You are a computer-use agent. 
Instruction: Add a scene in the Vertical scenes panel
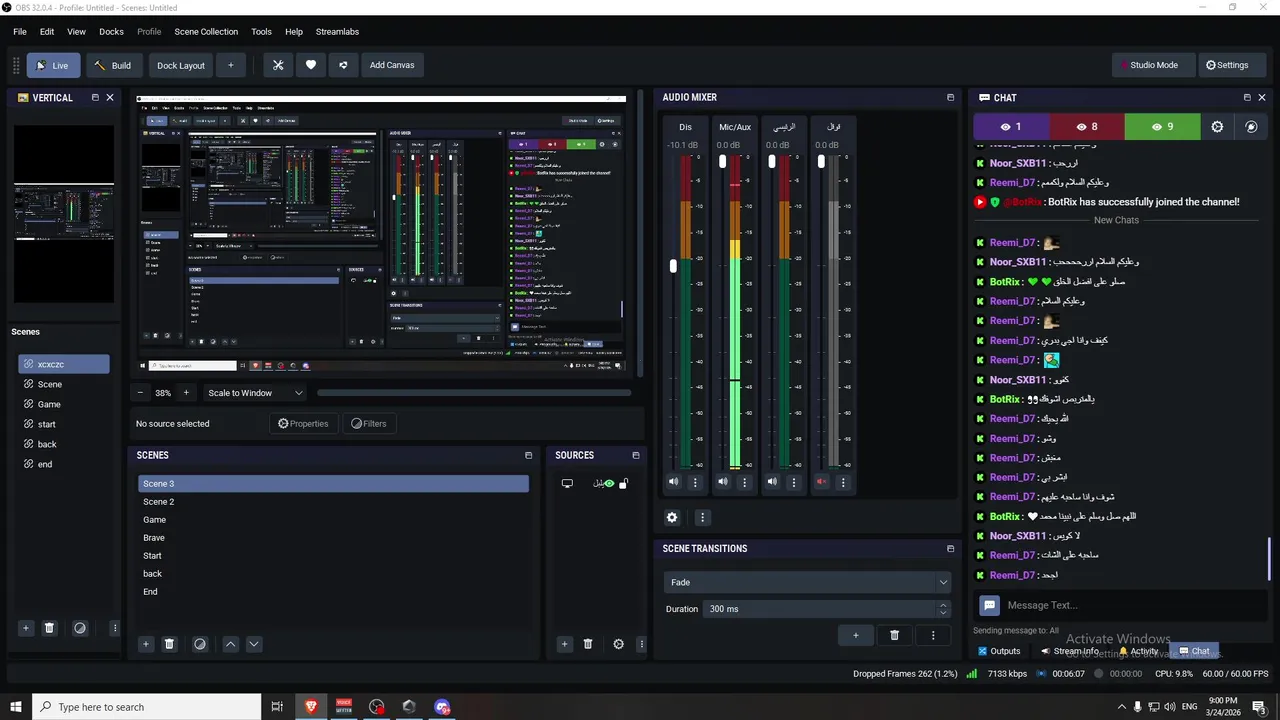tap(25, 628)
